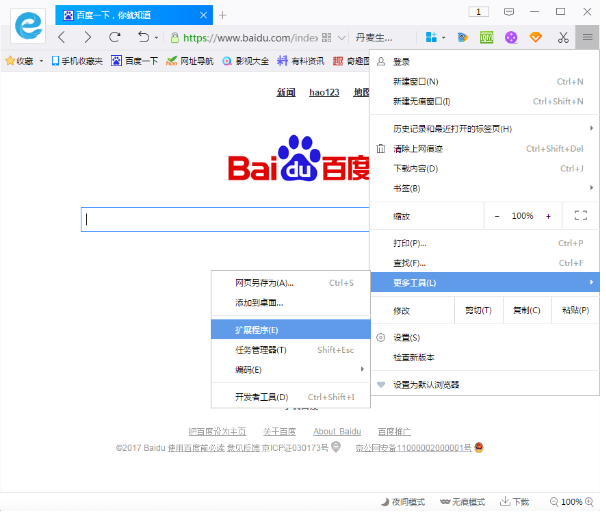This screenshot has height=512, width=606.
Task: Click the purple film reel icon
Action: (511, 37)
